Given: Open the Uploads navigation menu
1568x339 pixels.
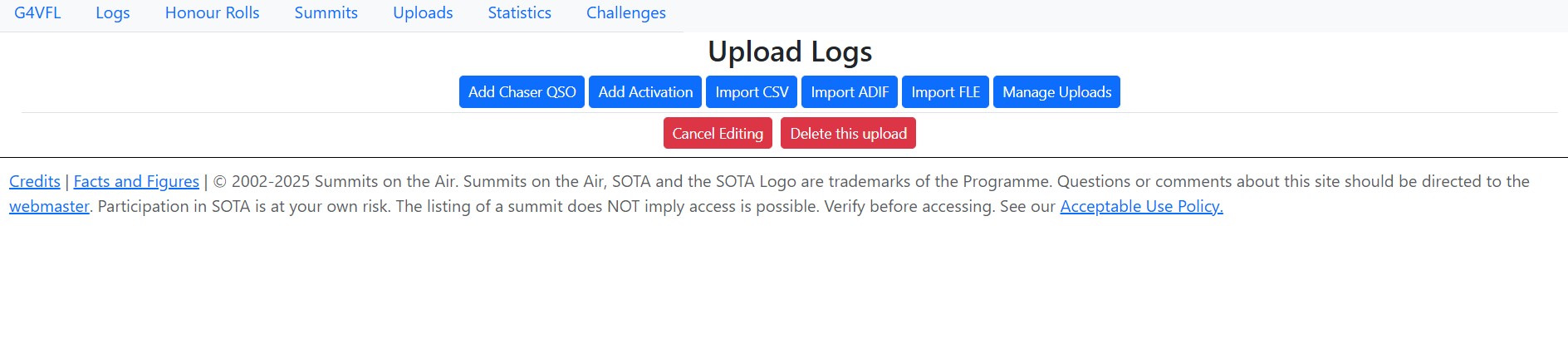Looking at the screenshot, I should pyautogui.click(x=423, y=13).
